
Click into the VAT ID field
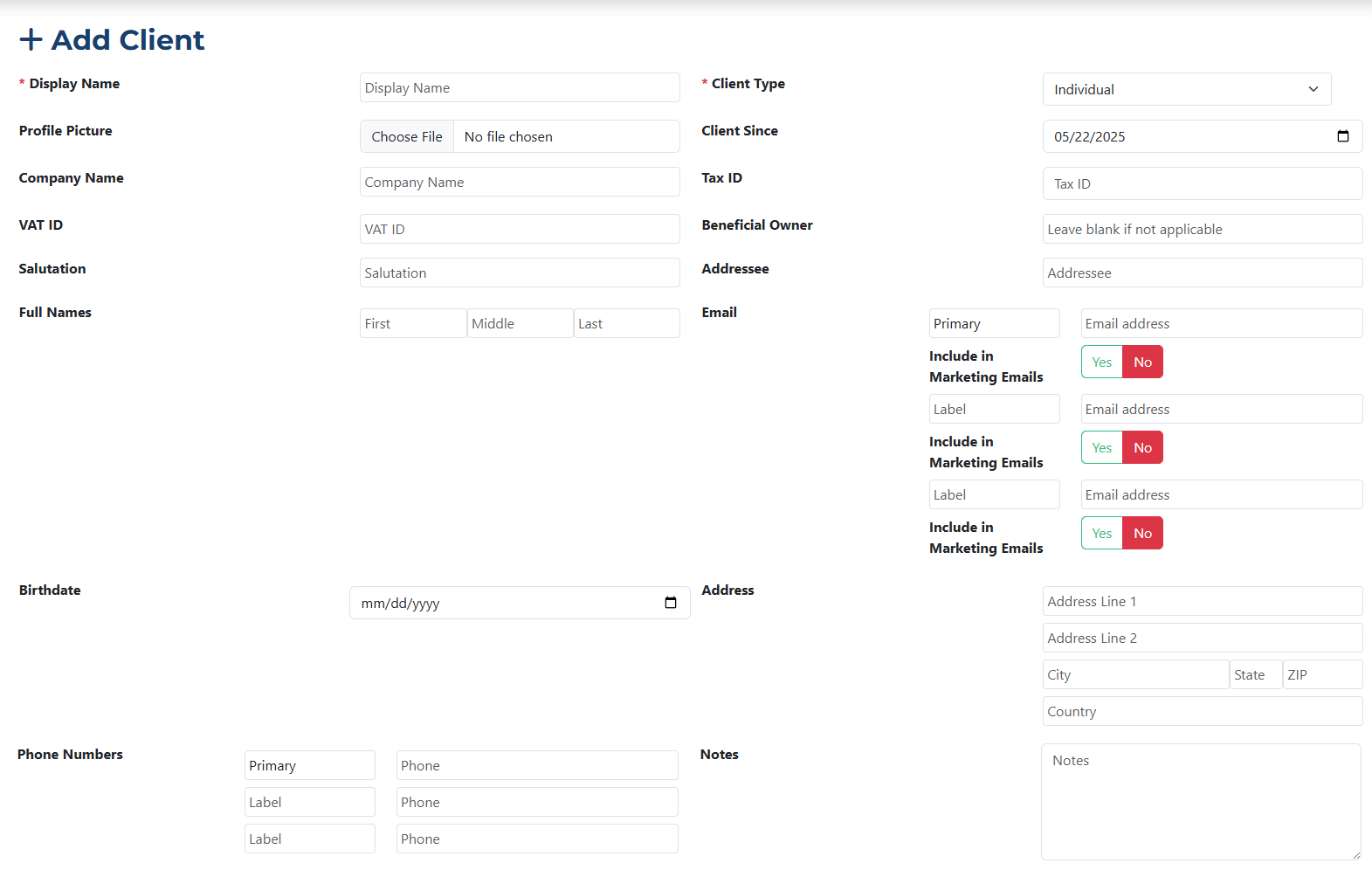[520, 229]
